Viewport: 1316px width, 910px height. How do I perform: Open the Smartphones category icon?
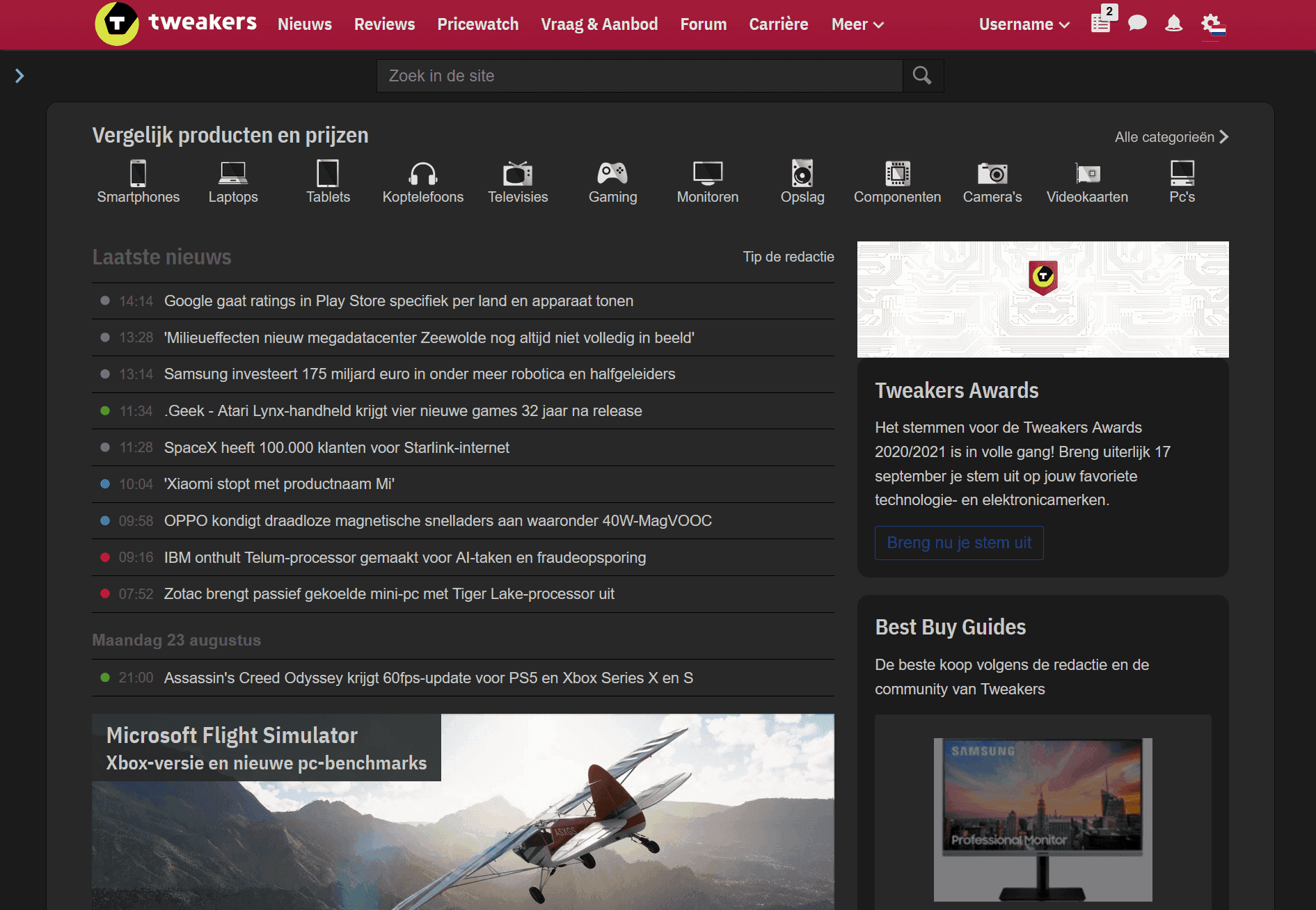[x=138, y=173]
